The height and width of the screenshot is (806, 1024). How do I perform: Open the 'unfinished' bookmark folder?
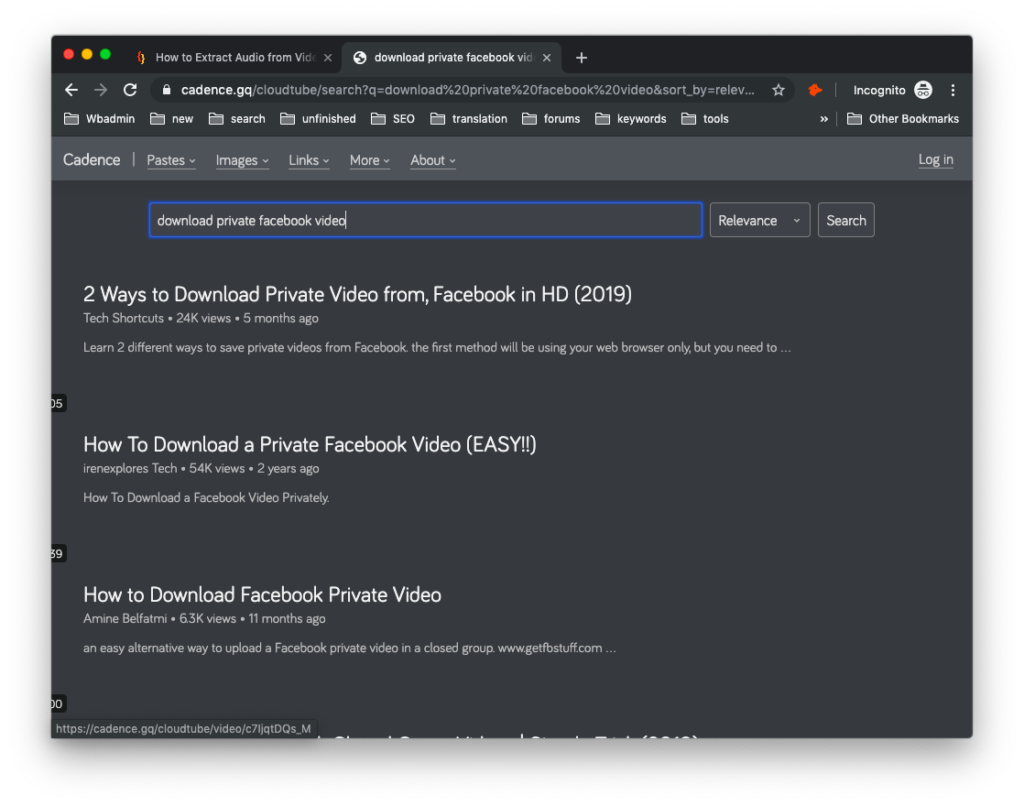click(318, 119)
